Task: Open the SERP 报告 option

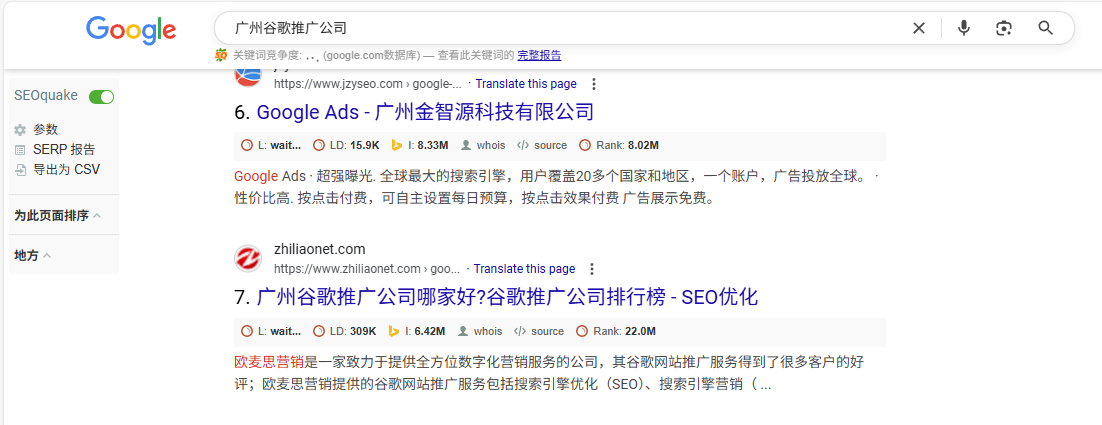Action: click(64, 150)
